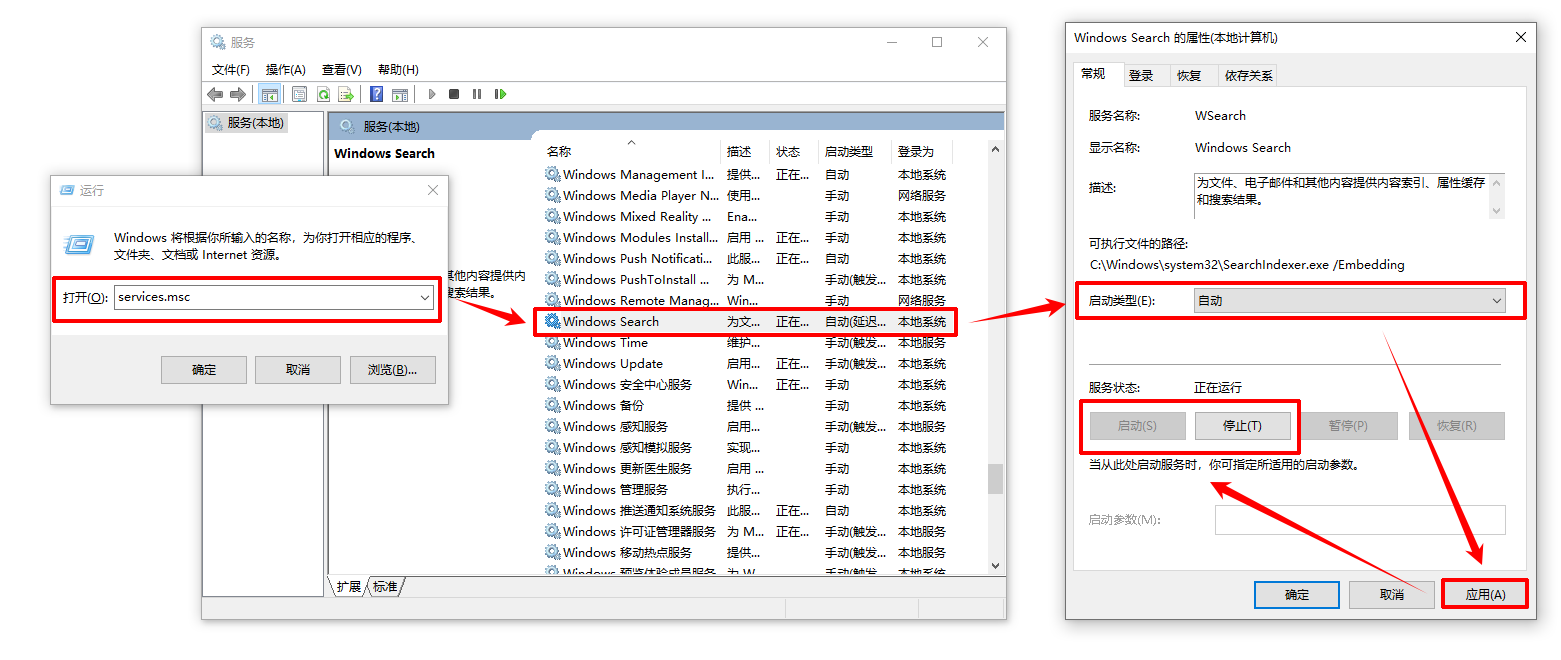1561x660 pixels.
Task: Open the 文件(F) menu
Action: pyautogui.click(x=231, y=69)
